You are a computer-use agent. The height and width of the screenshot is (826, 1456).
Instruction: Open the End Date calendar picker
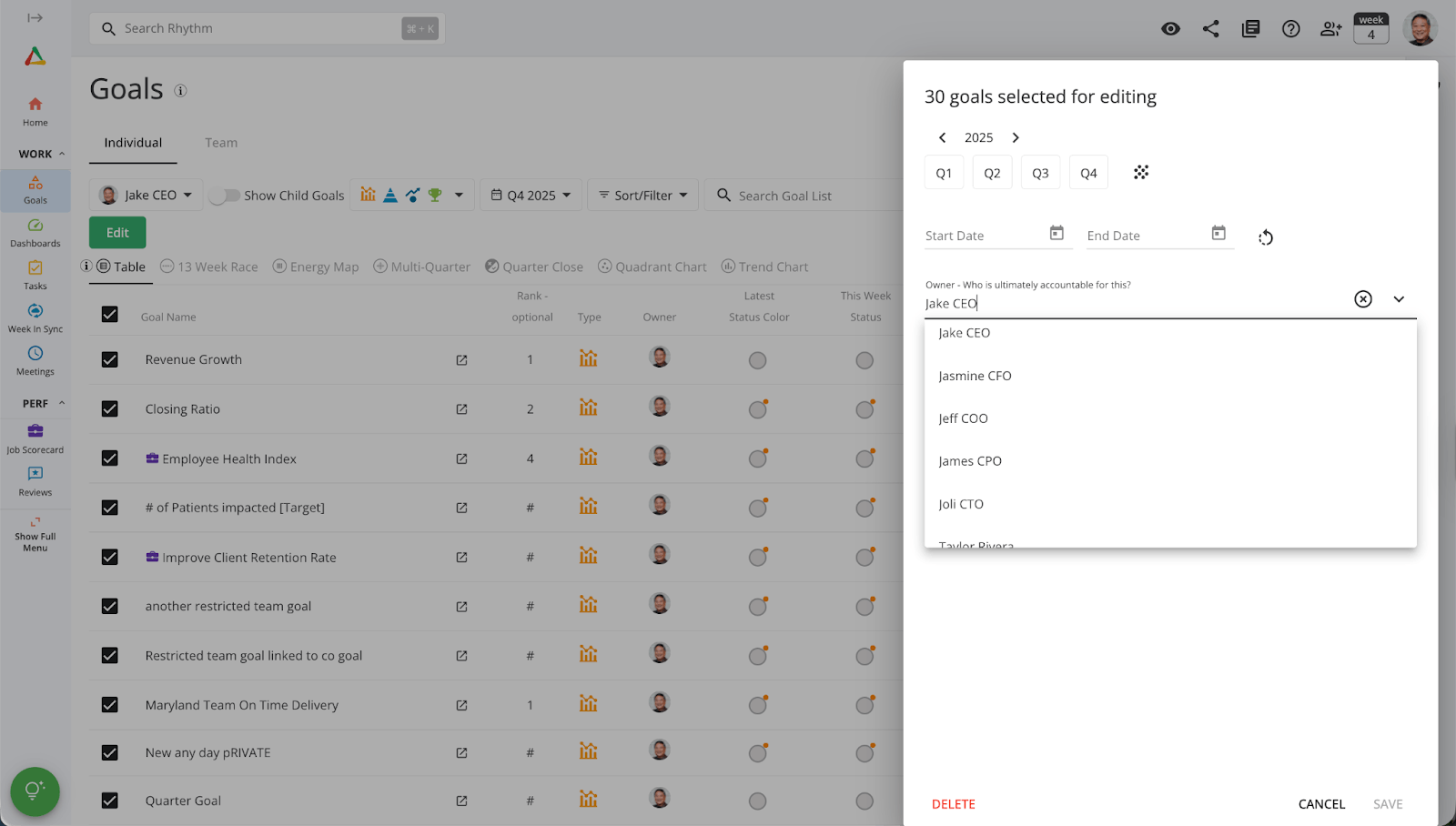click(x=1218, y=234)
